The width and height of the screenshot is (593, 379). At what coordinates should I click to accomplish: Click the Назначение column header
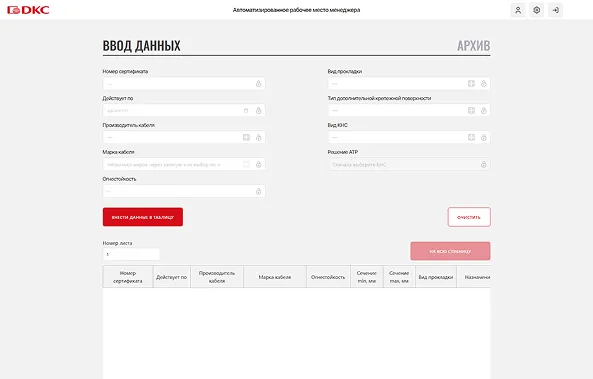coord(474,277)
